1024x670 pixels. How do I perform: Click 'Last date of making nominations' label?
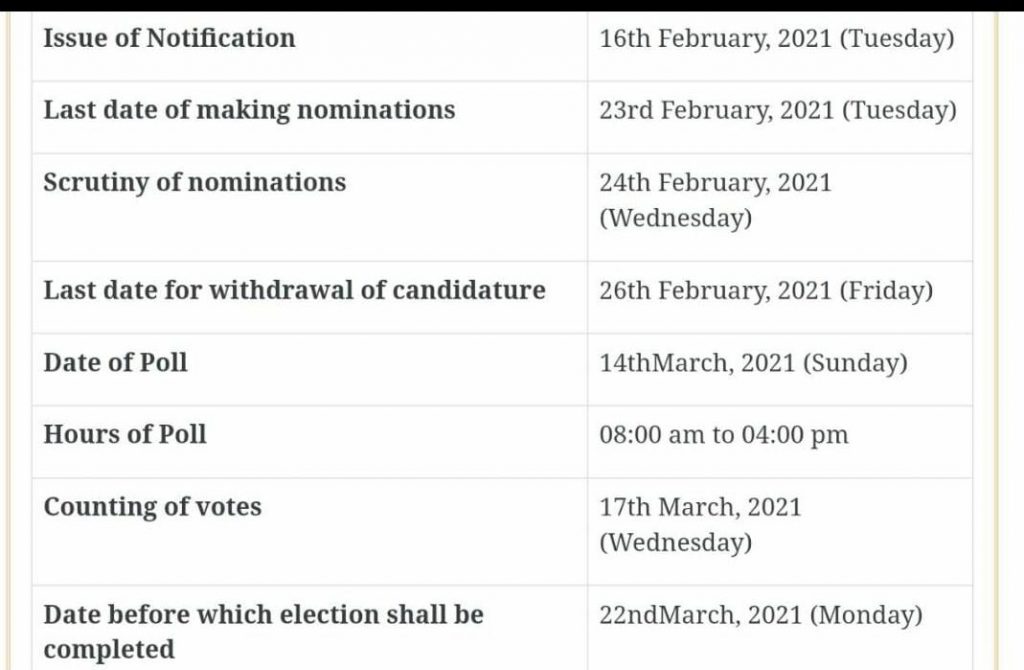[x=249, y=110]
